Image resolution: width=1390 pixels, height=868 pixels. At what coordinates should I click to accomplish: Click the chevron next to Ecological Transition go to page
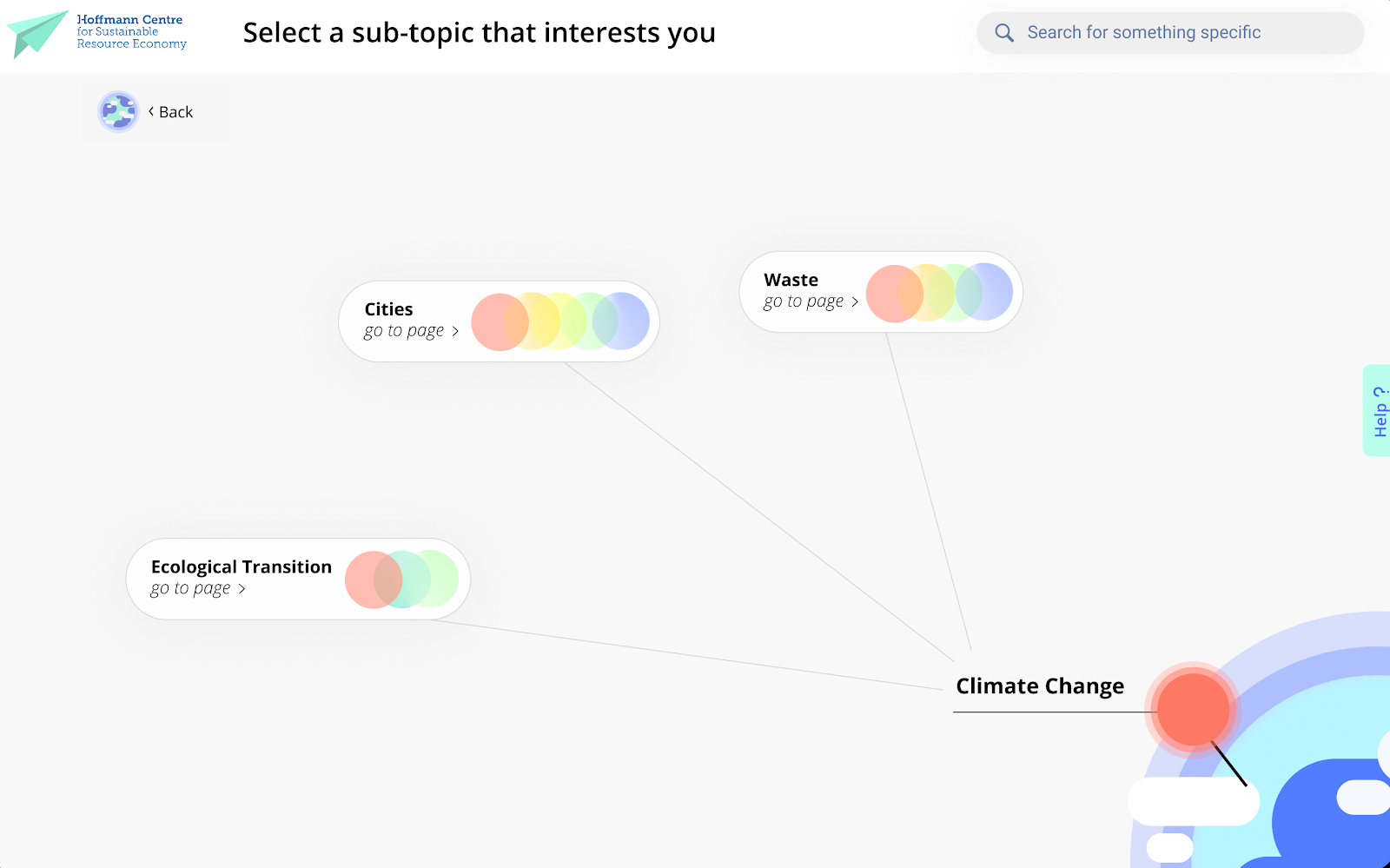(242, 588)
